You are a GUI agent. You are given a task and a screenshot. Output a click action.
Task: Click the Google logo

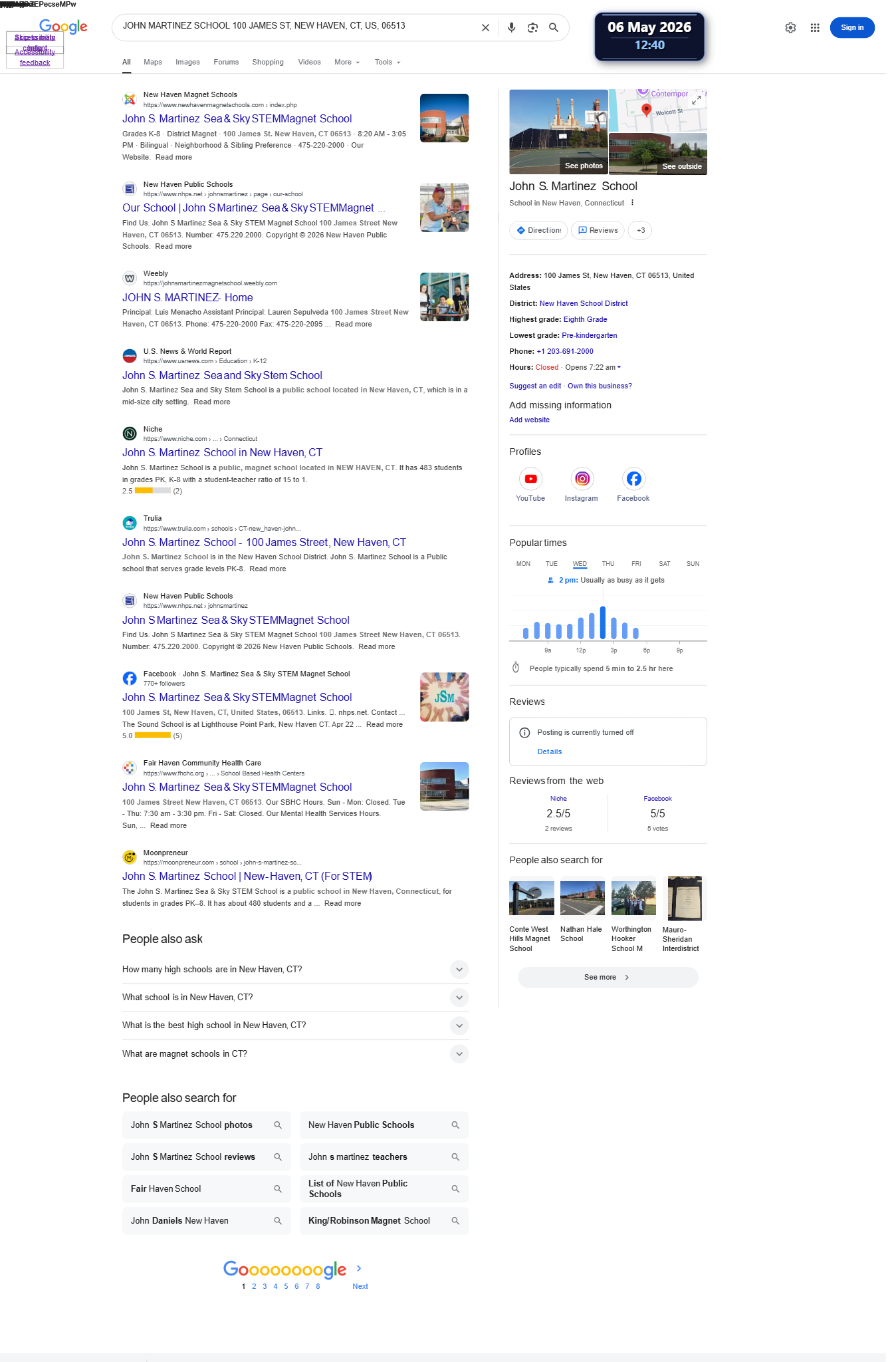point(63,27)
